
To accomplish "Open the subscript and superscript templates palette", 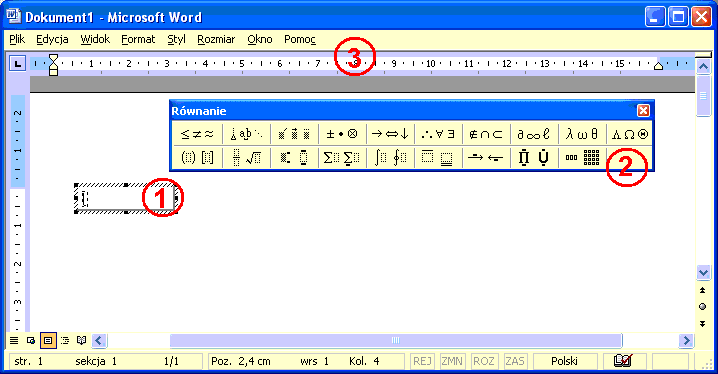I will [x=294, y=157].
